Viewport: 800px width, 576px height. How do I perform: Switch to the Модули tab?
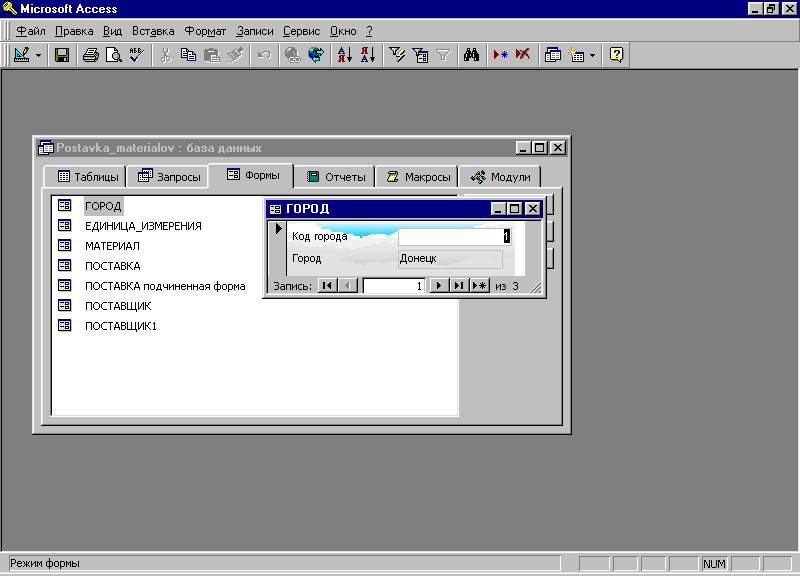click(500, 177)
